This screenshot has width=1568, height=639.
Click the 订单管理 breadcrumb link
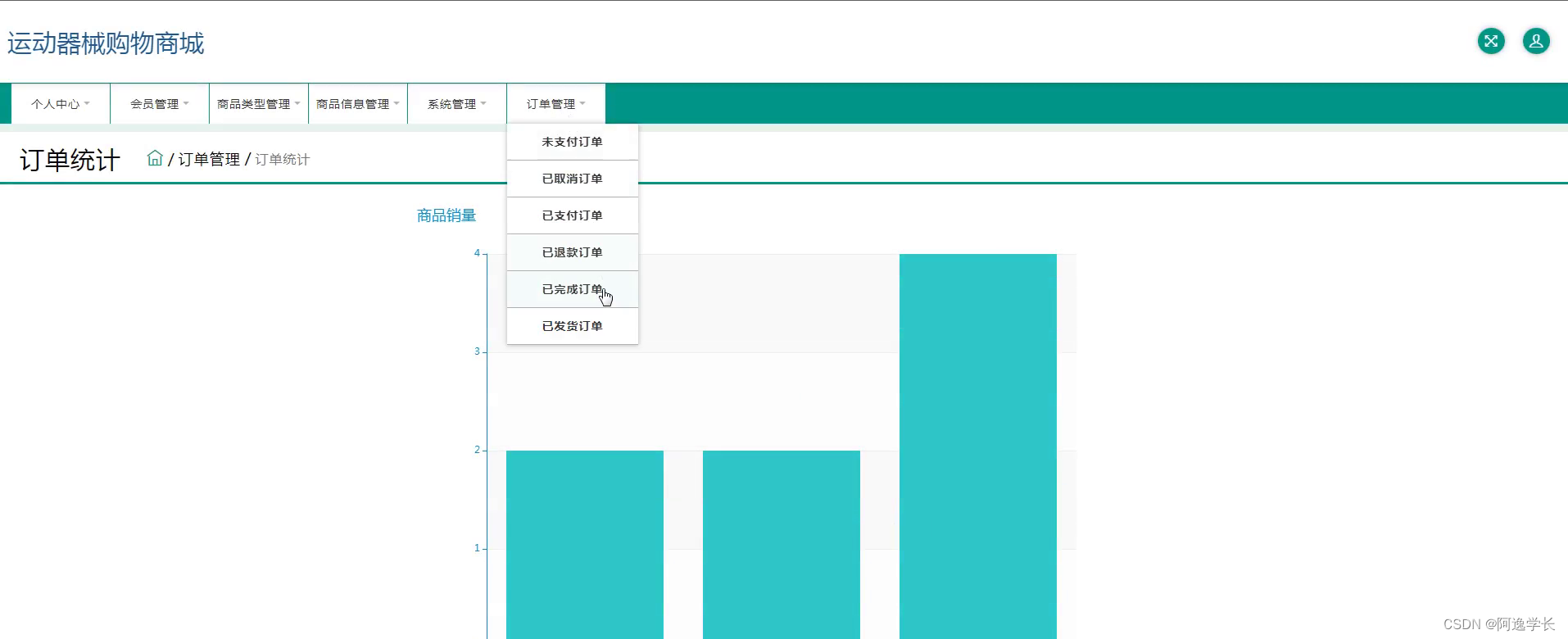[209, 159]
